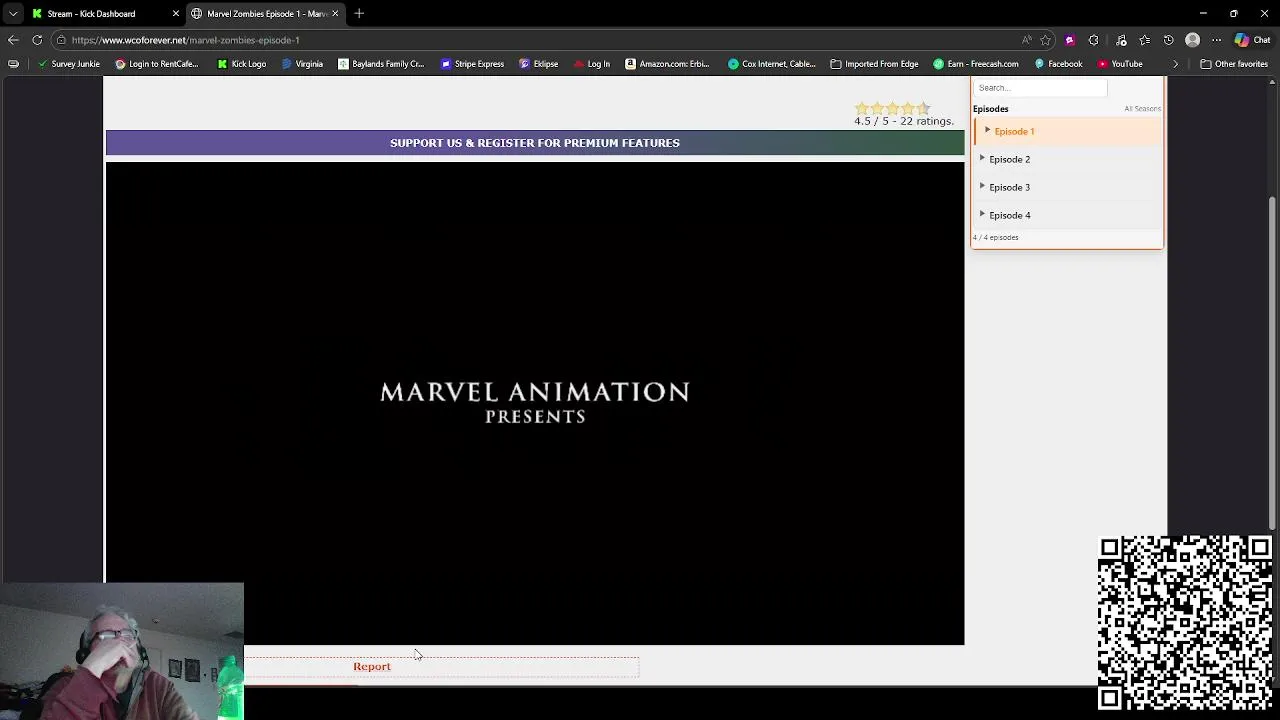
Task: Open the media control music icon
Action: coord(1121,40)
